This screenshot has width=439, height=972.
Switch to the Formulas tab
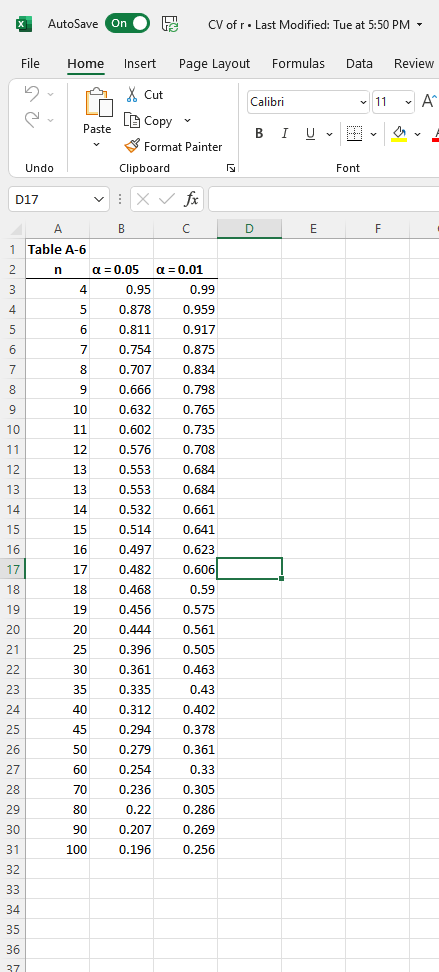[x=298, y=63]
